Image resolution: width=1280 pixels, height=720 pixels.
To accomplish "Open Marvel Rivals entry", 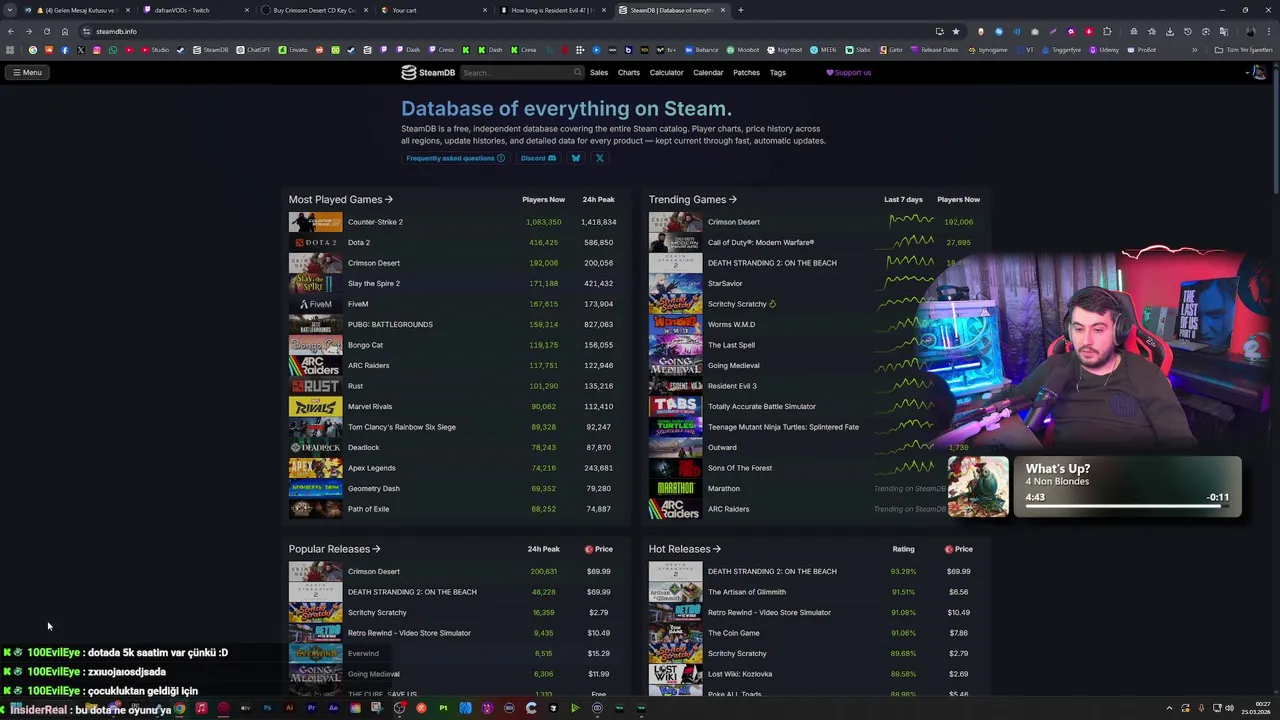I will pos(370,406).
